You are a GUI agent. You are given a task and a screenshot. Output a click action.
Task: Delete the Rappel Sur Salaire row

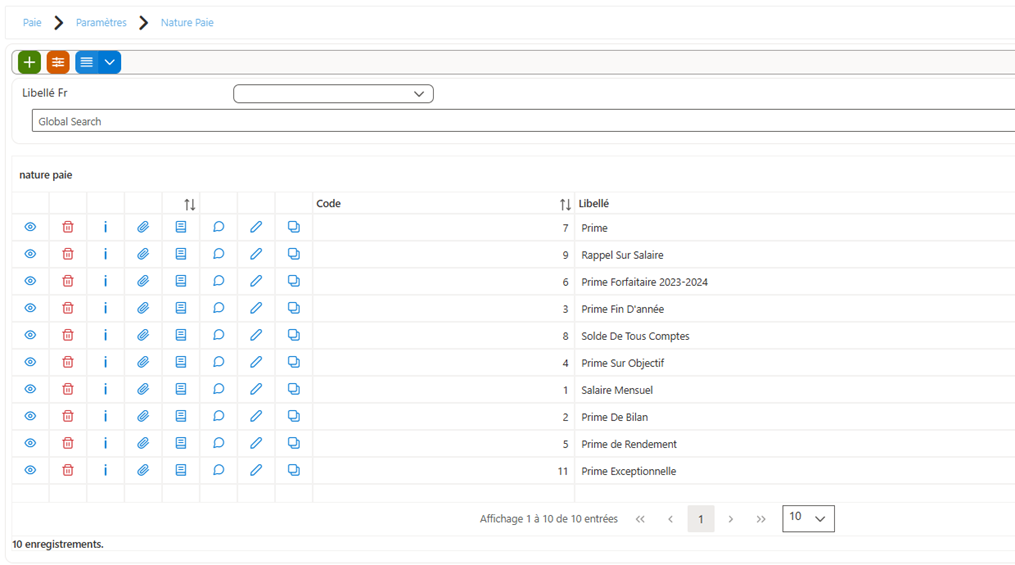(67, 254)
